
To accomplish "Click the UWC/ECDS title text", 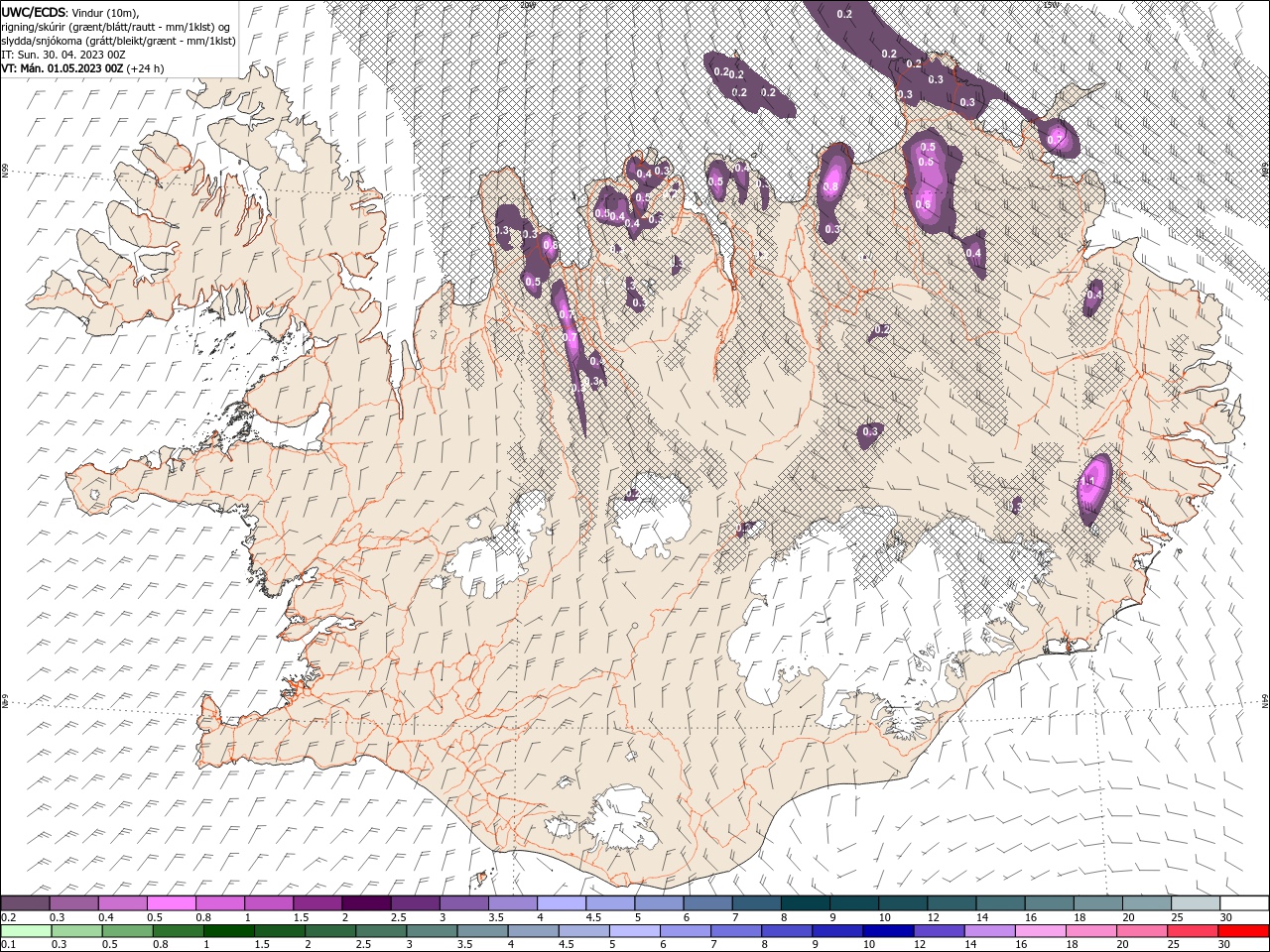I will click(x=32, y=12).
